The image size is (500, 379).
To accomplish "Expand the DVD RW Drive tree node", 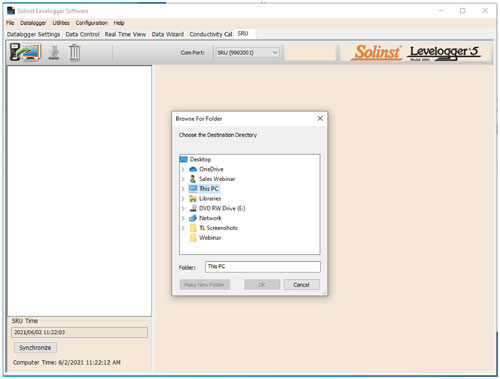I will tap(183, 208).
